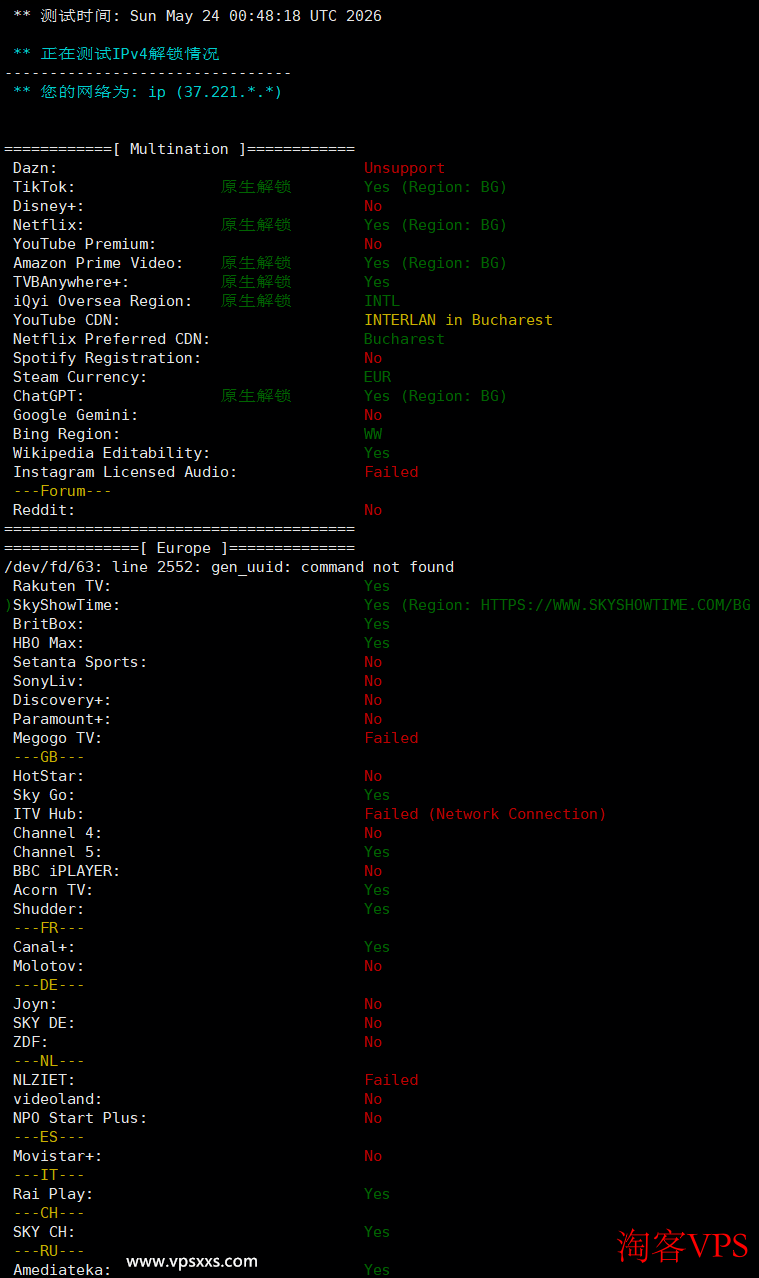Select the 'Setanta Sports:' label
The height and width of the screenshot is (1278, 759).
pos(80,662)
